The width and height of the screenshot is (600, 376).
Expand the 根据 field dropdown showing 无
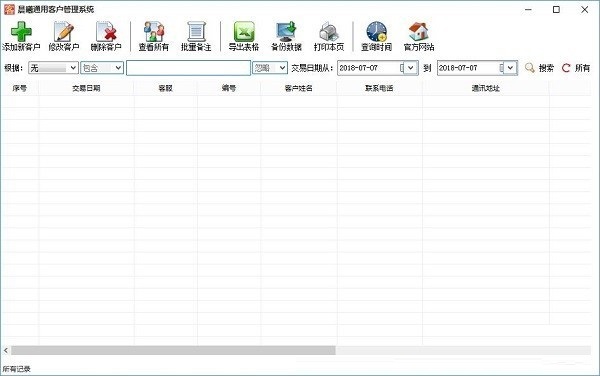[54, 68]
